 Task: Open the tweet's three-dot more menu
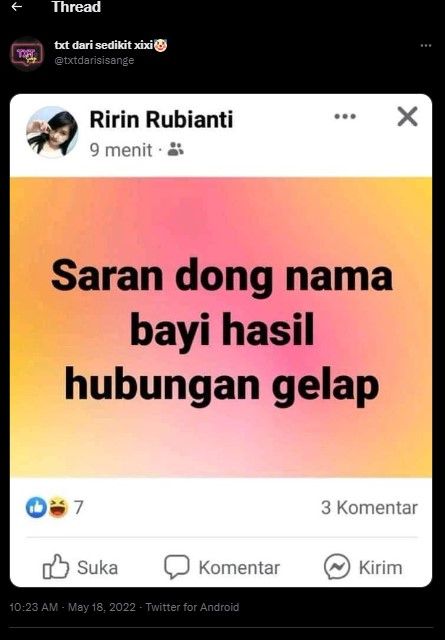coord(426,45)
